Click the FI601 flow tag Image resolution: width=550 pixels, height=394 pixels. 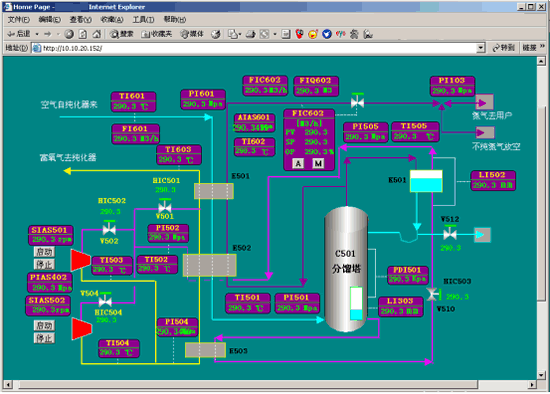(x=135, y=134)
